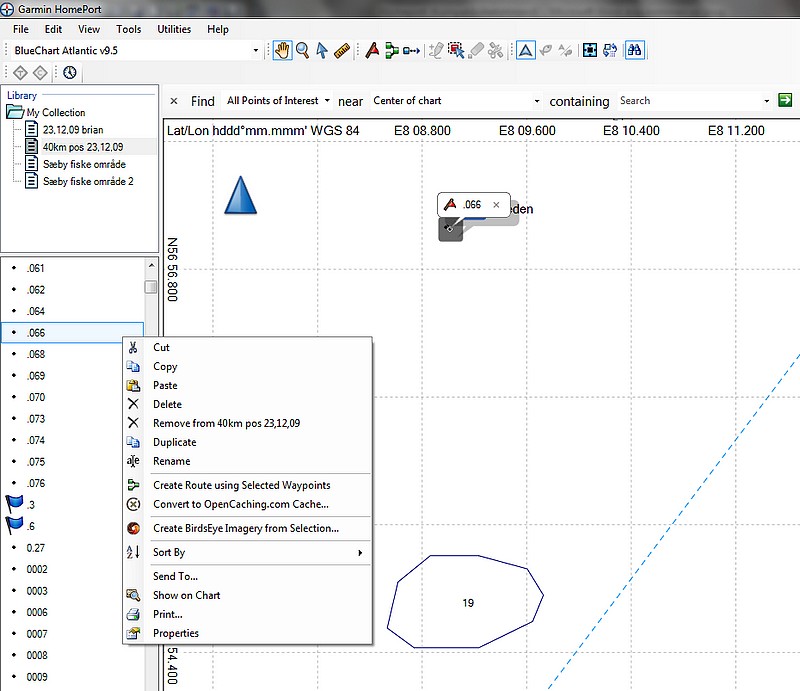Open the View menu
The width and height of the screenshot is (800, 691).
89,29
